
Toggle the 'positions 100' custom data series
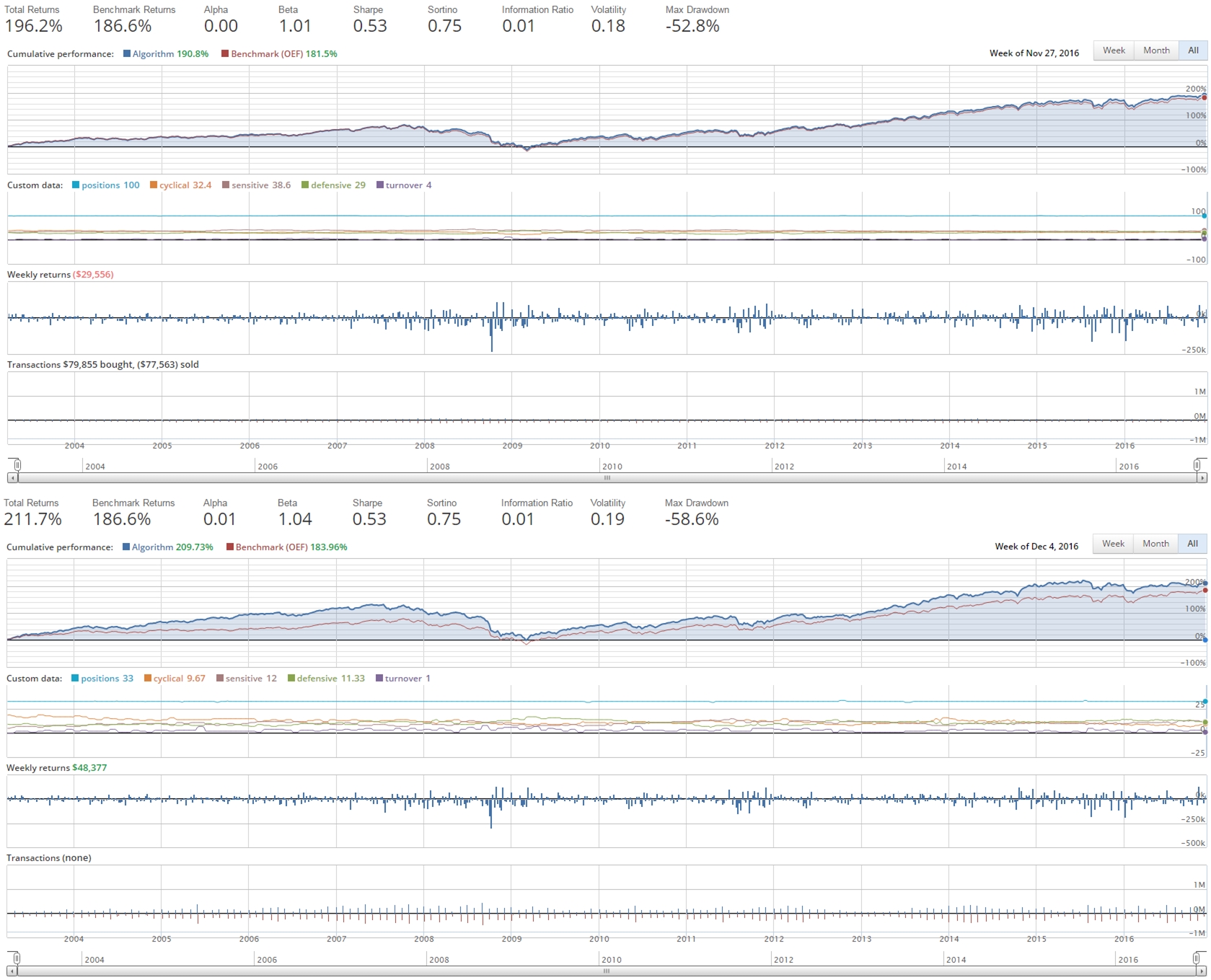[x=110, y=185]
